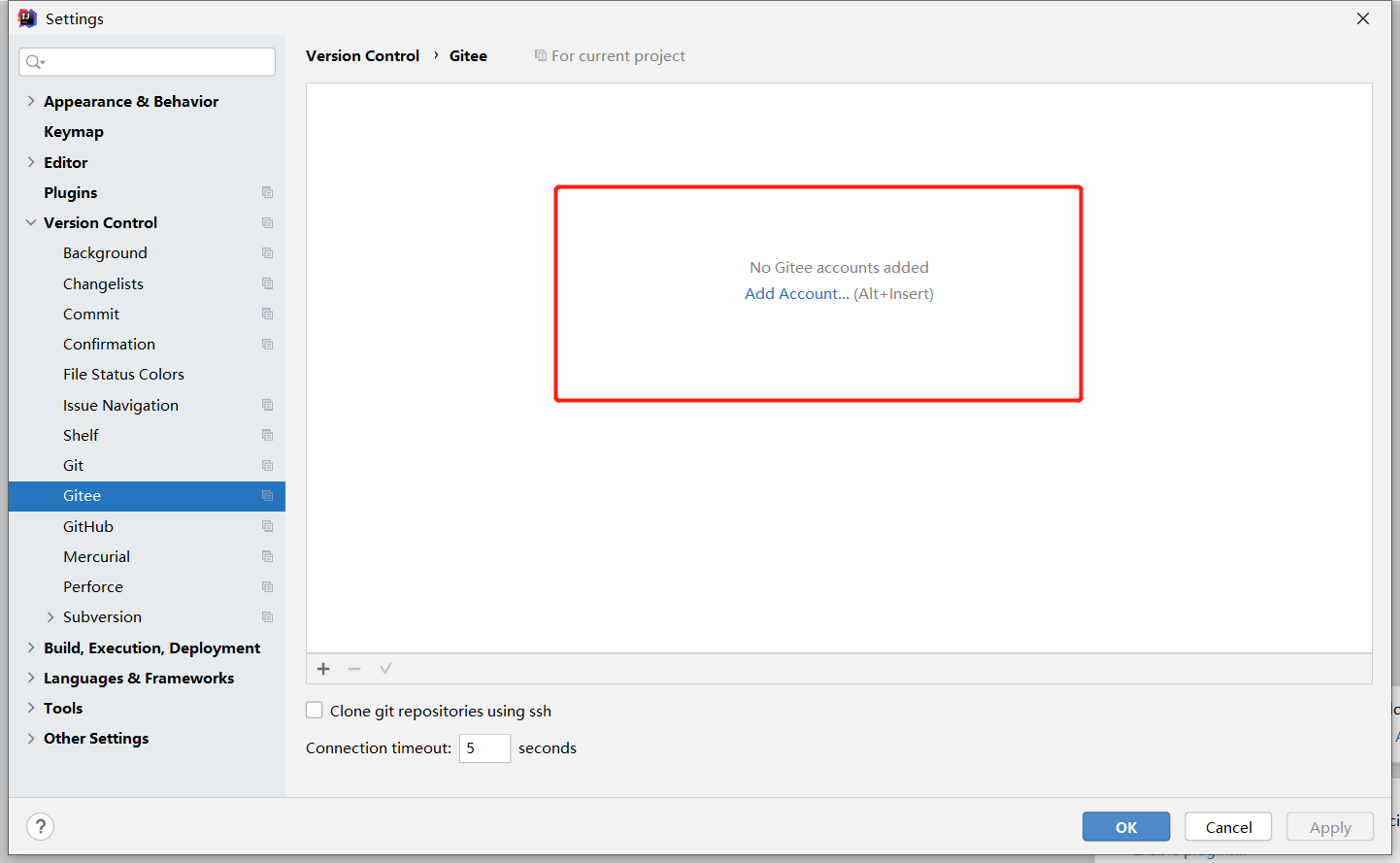The height and width of the screenshot is (863, 1400).
Task: Click the Gitee breadcrumb label
Action: (x=468, y=56)
